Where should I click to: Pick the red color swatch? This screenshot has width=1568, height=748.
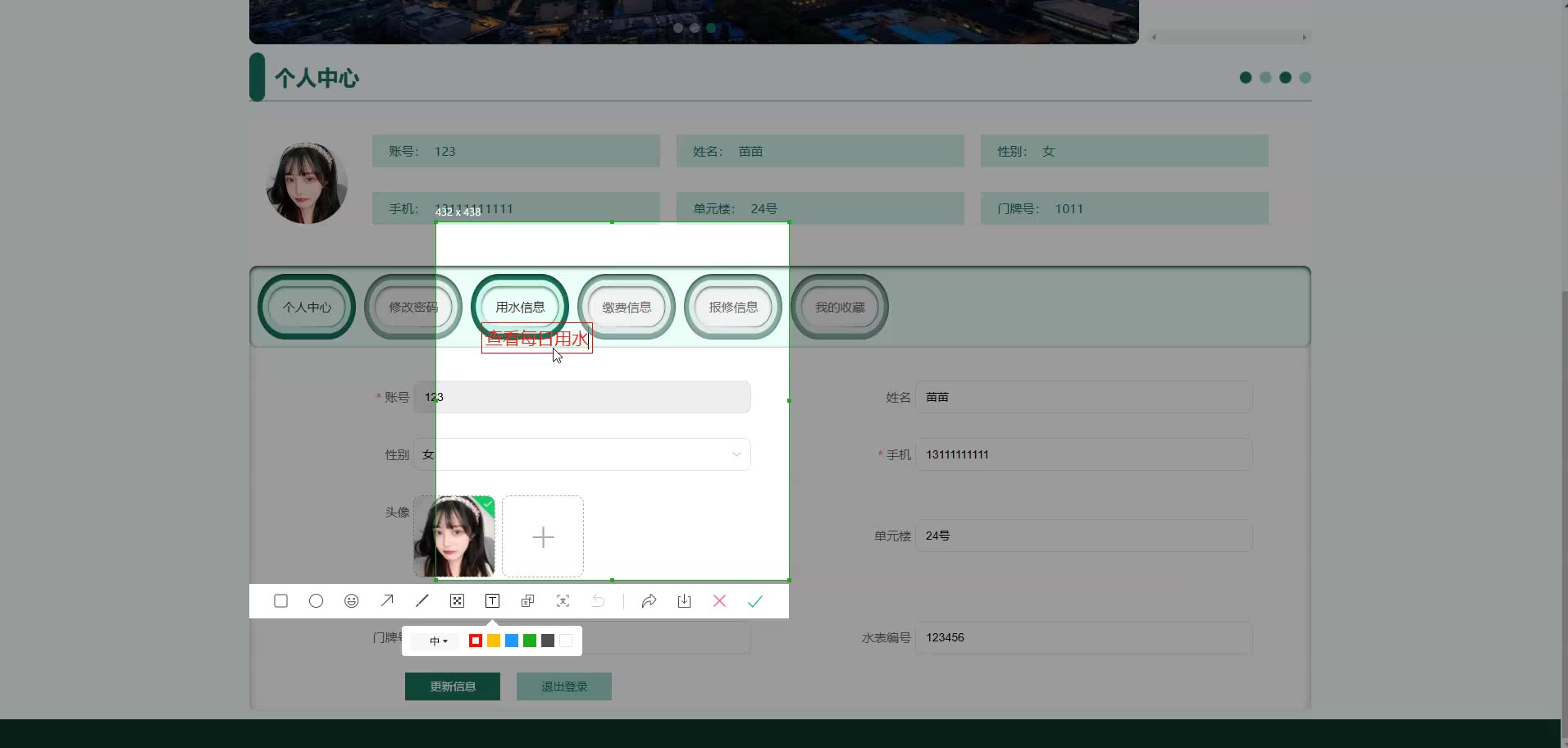pos(476,641)
